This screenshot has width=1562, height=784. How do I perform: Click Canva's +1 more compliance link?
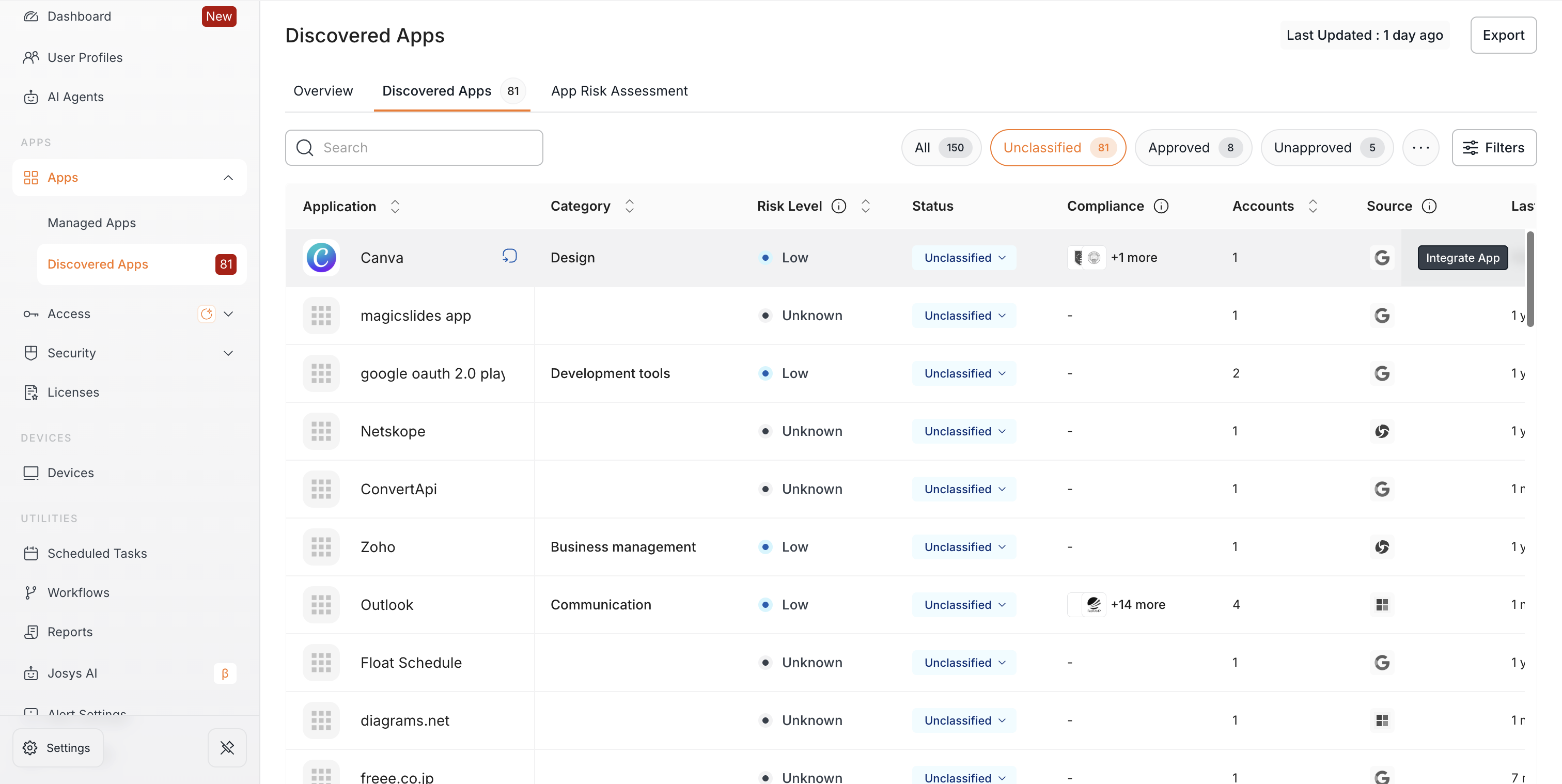tap(1134, 258)
